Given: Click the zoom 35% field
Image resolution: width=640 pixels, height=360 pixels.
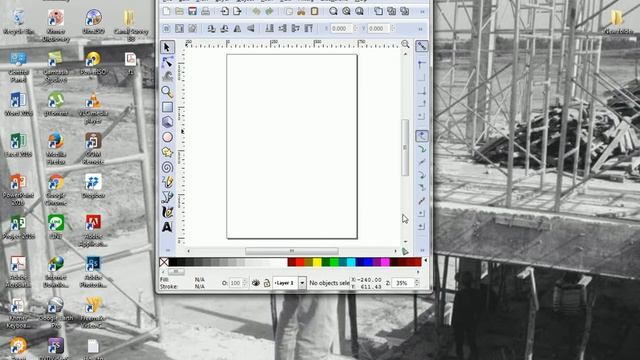Looking at the screenshot, I should click(402, 282).
